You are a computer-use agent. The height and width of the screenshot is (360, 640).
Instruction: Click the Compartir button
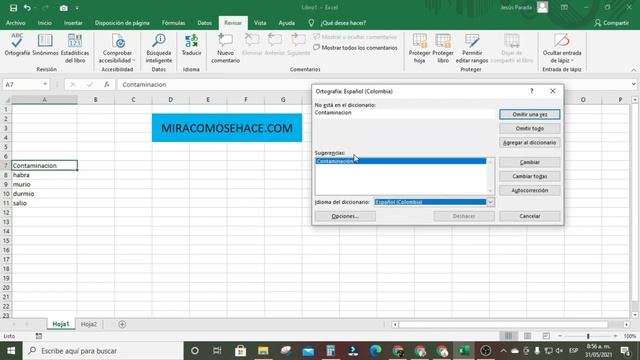(x=611, y=23)
